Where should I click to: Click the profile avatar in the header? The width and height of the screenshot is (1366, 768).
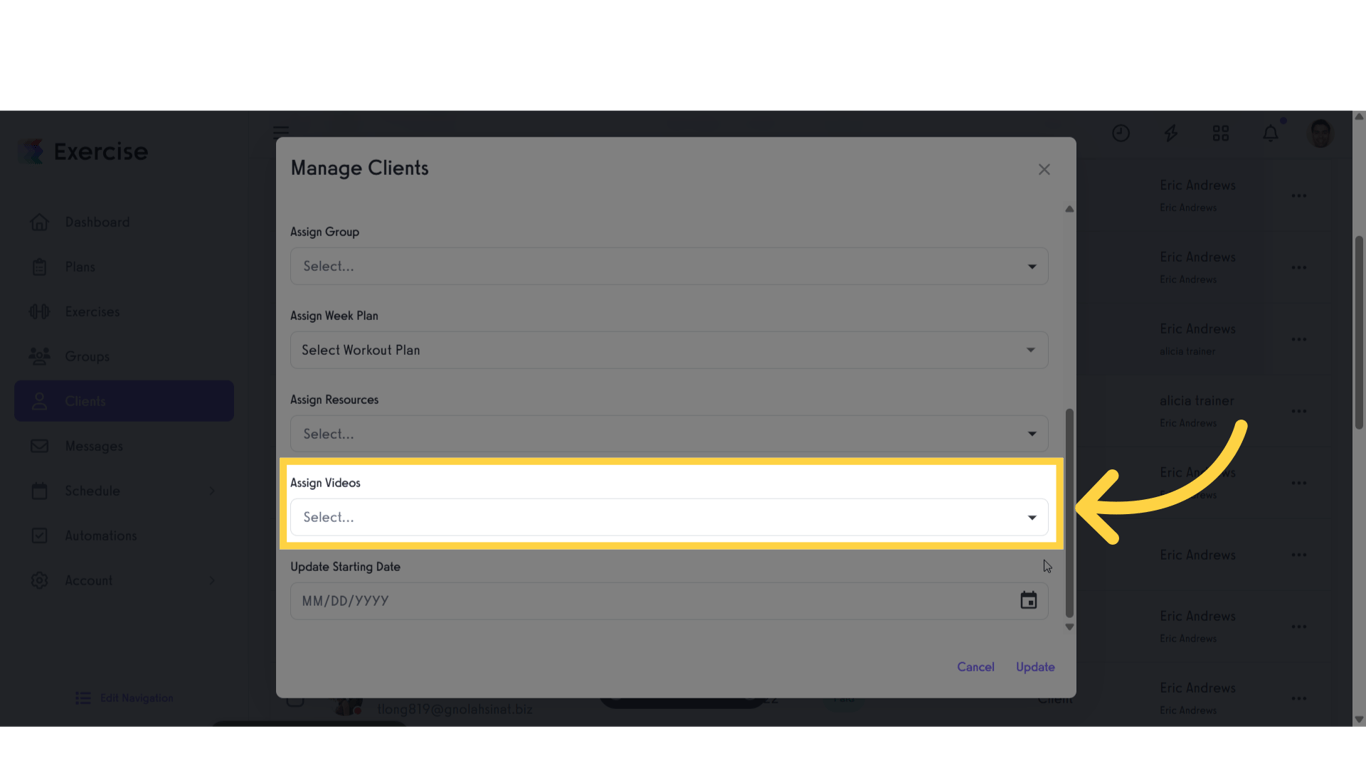pyautogui.click(x=1320, y=133)
